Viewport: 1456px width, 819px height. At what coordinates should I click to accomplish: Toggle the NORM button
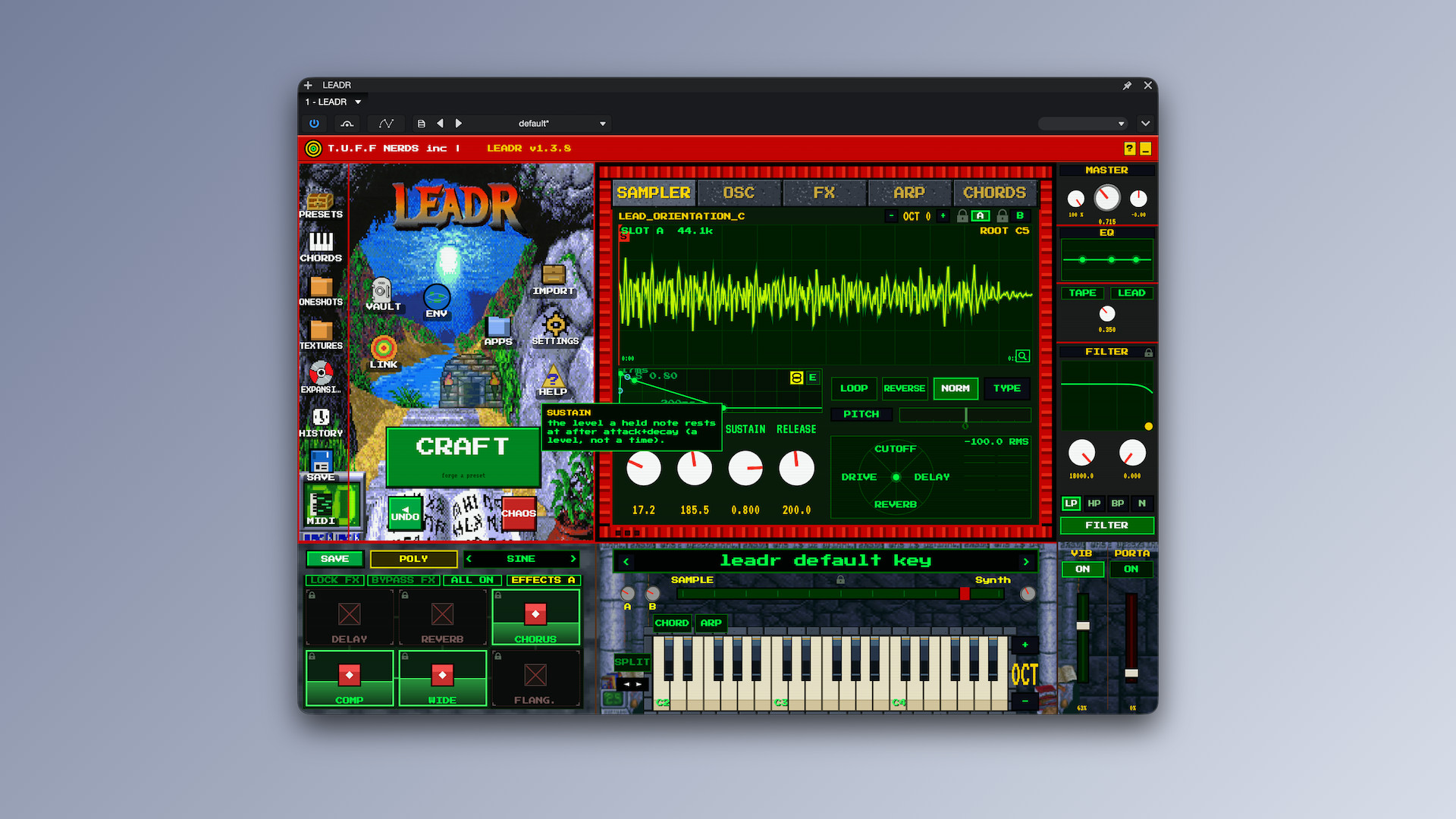coord(955,388)
